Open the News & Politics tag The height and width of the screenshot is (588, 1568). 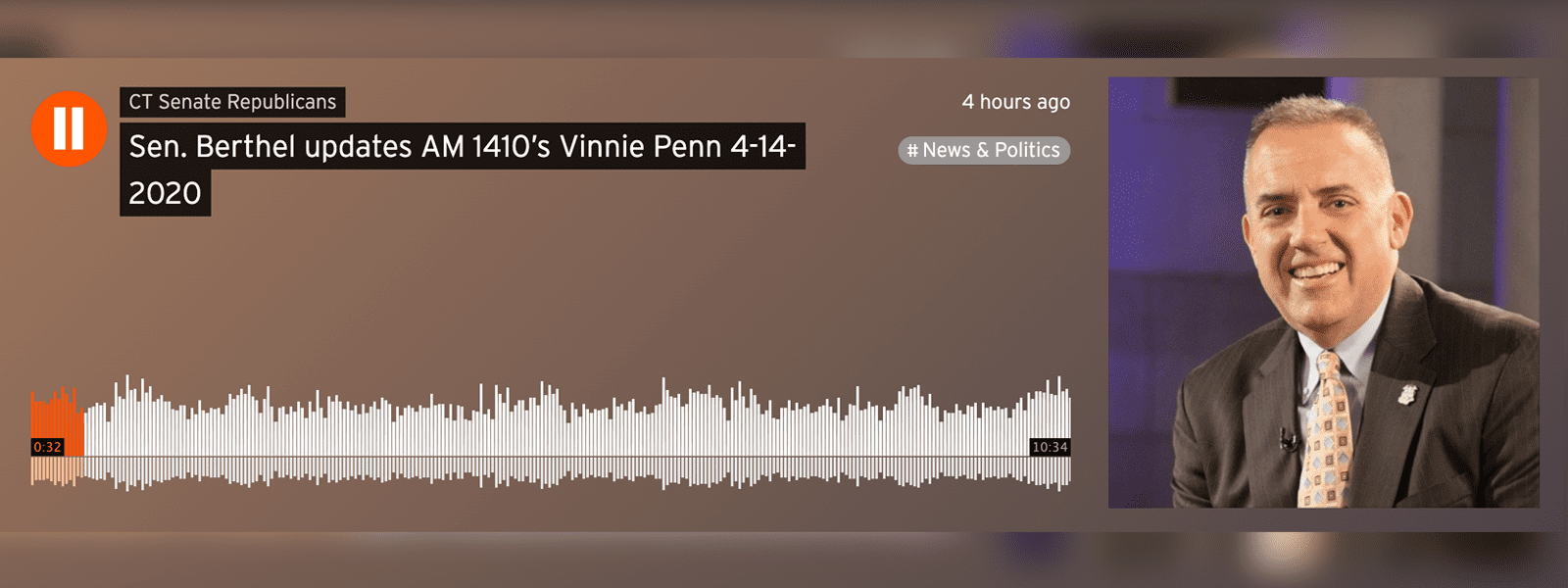pyautogui.click(x=984, y=150)
